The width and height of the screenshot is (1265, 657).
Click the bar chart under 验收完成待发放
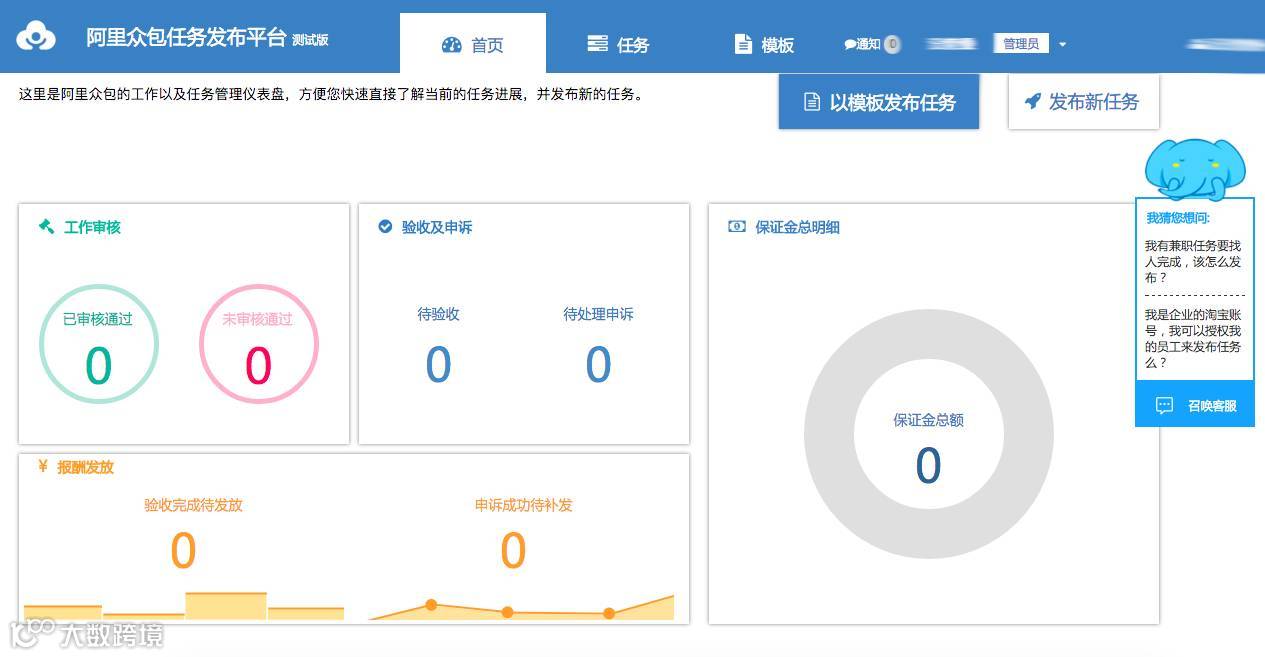click(x=184, y=607)
